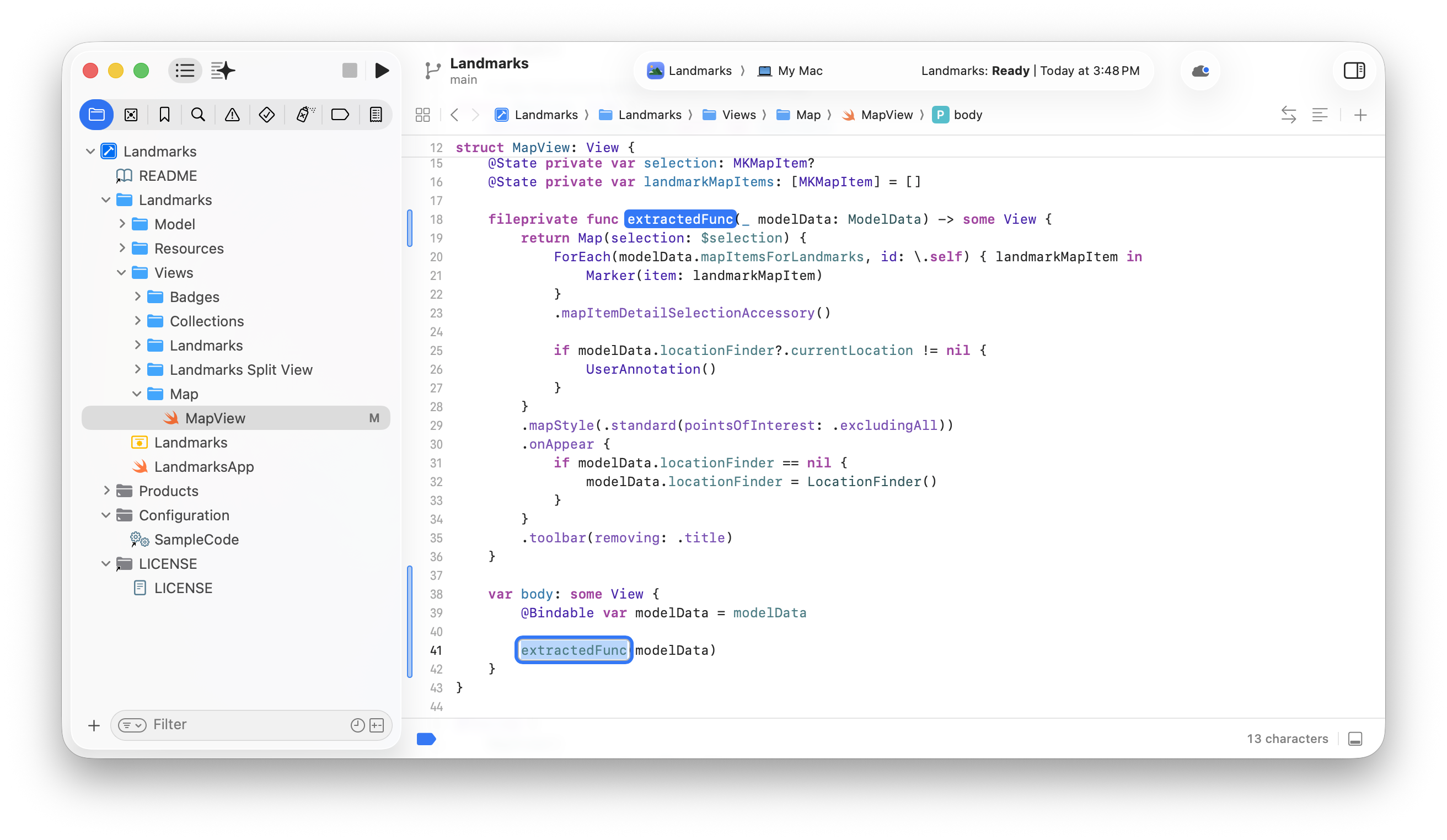Open the Bookmark navigator
The height and width of the screenshot is (840, 1447).
pos(165,114)
